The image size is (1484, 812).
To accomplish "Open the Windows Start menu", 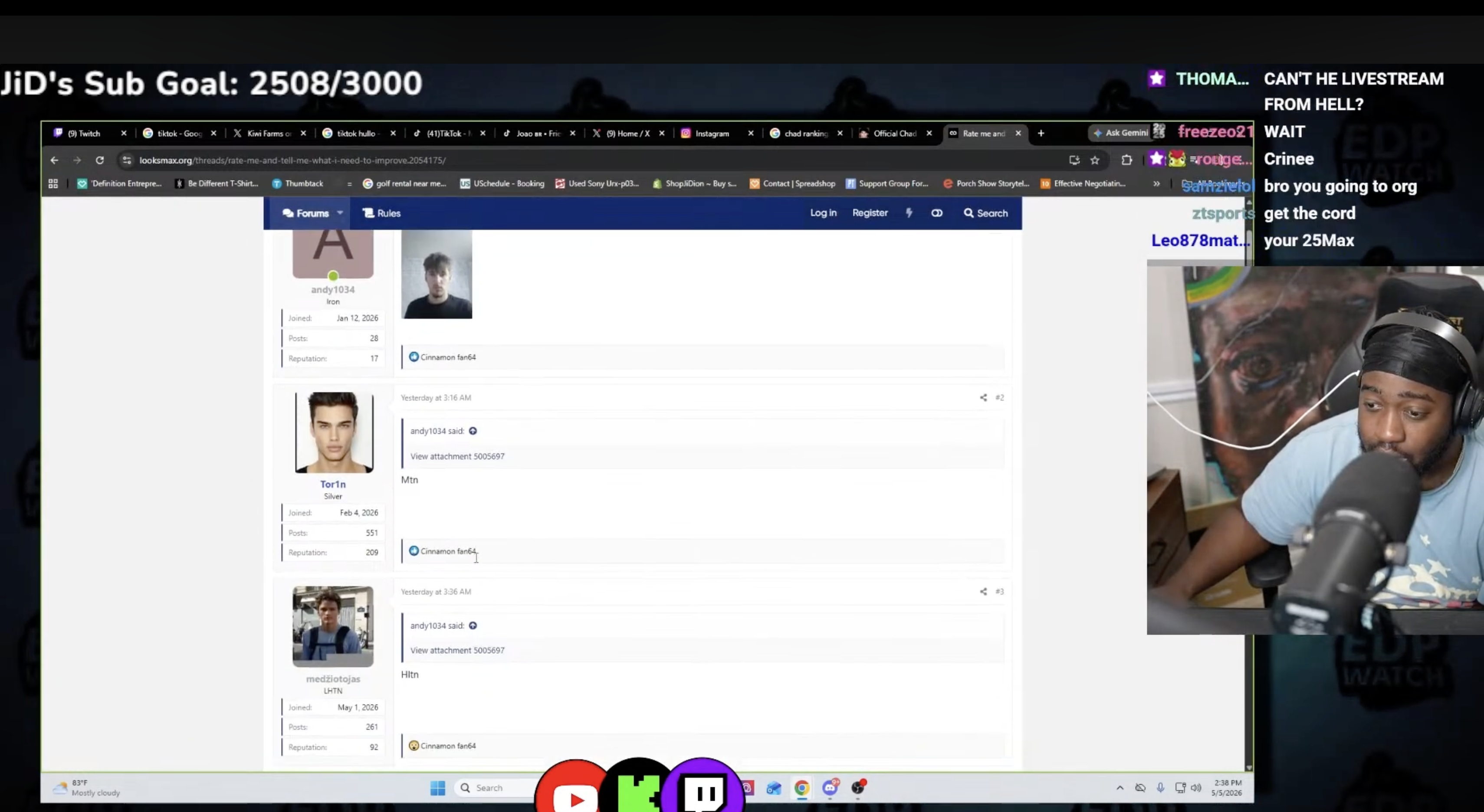I will pyautogui.click(x=438, y=788).
